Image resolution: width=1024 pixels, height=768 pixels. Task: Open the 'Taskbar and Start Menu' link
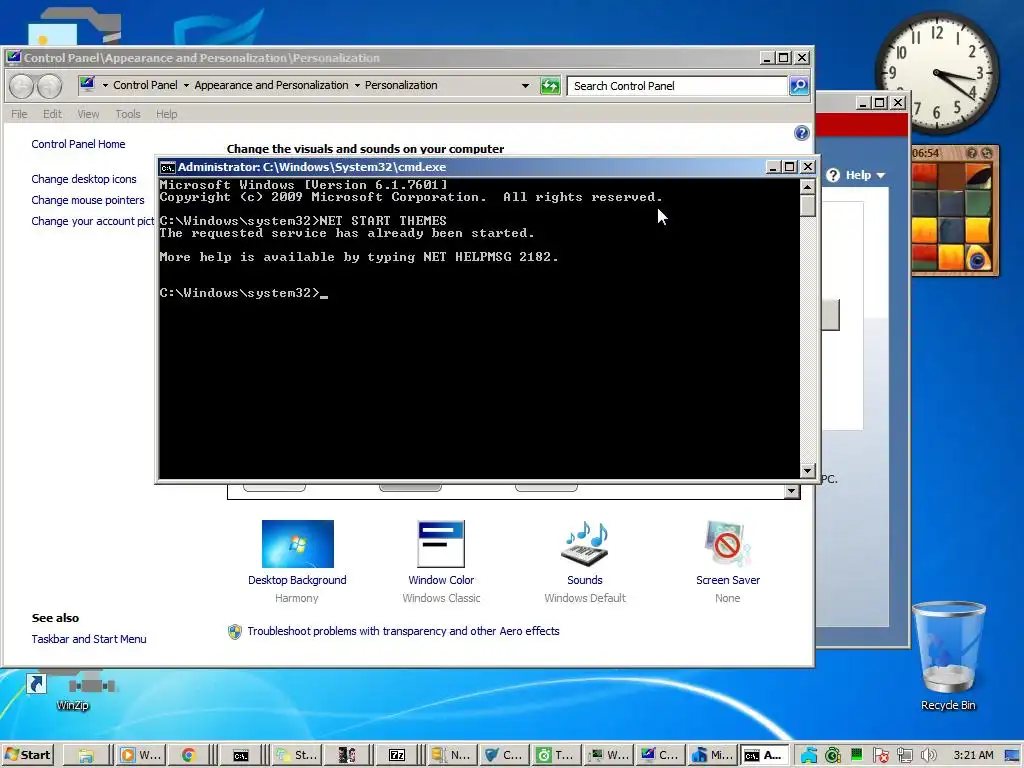click(x=89, y=639)
